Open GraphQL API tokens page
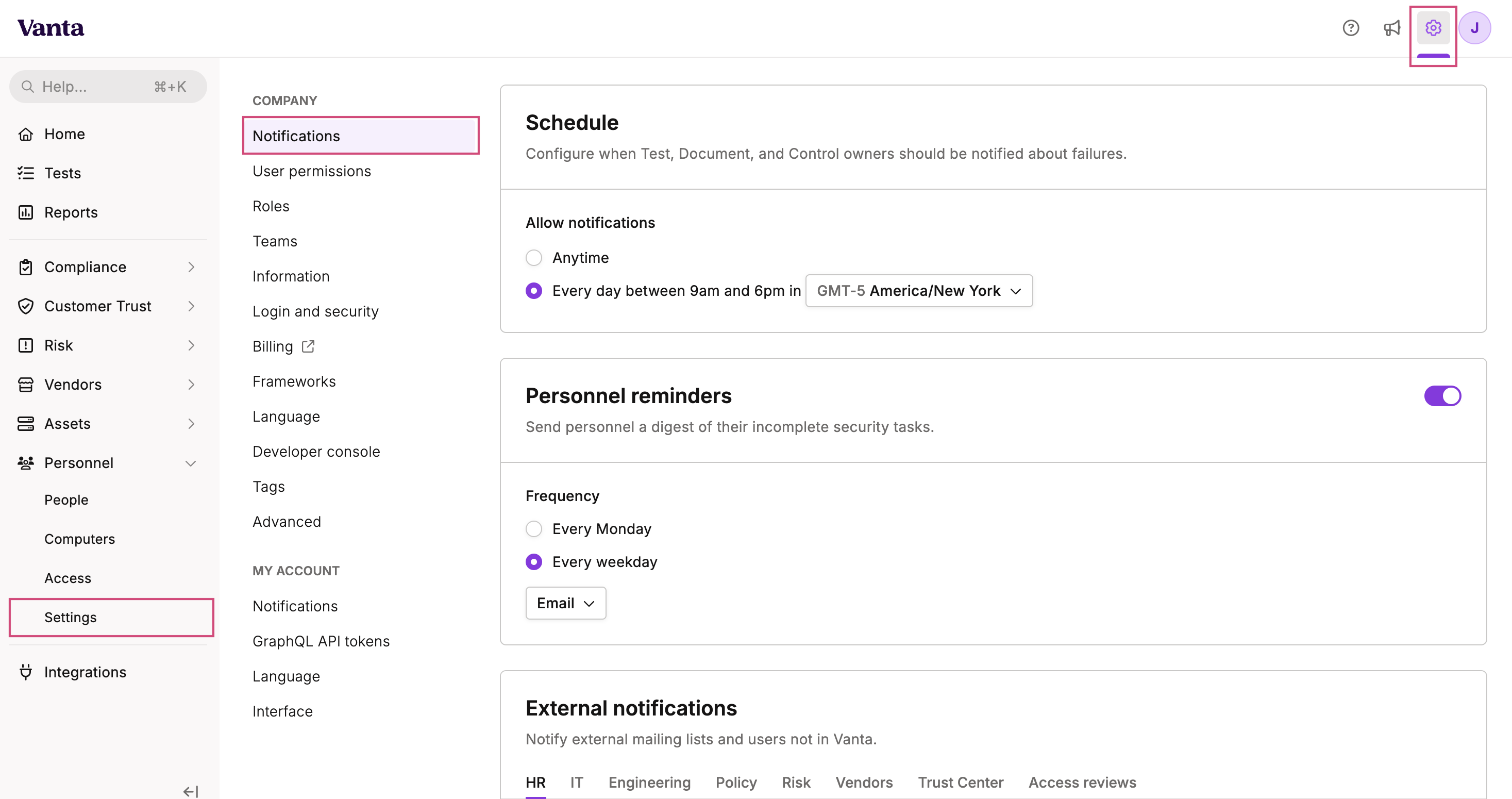 pyautogui.click(x=321, y=641)
